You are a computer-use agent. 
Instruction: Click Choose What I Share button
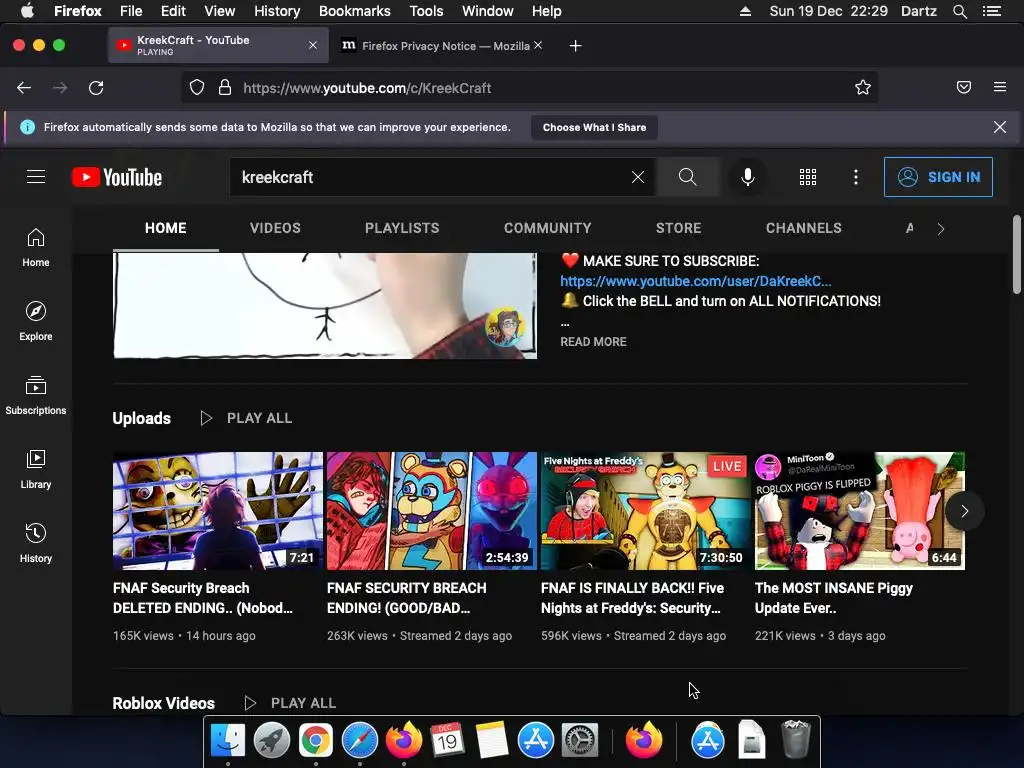tap(594, 127)
